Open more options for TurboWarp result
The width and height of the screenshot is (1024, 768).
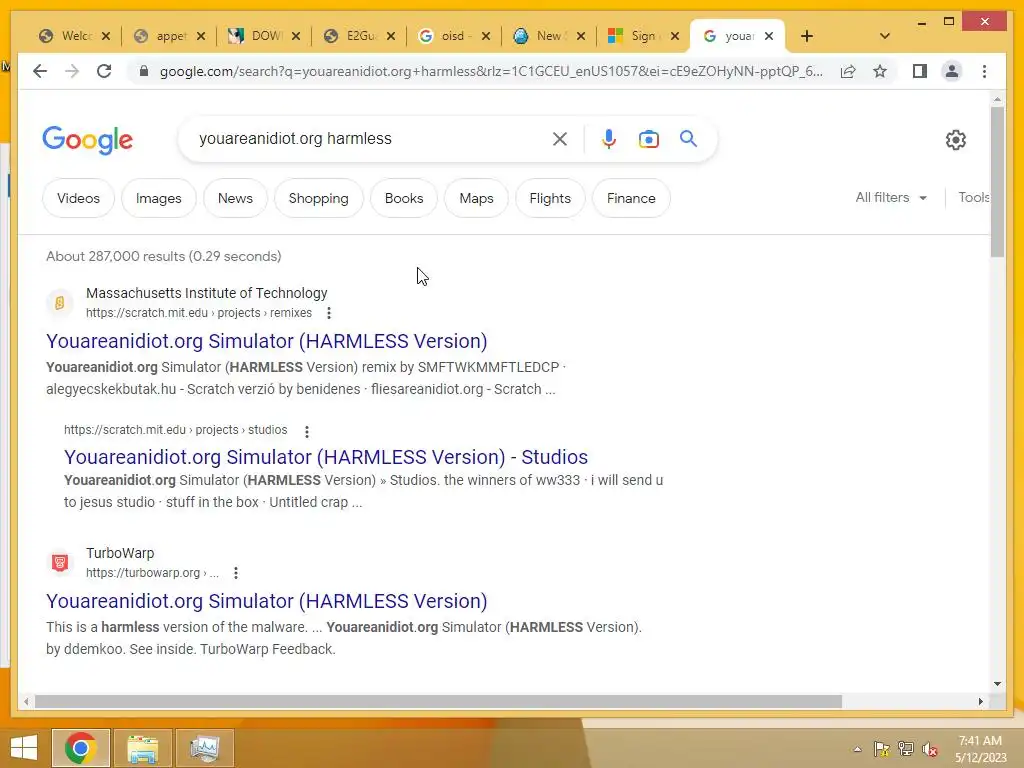[235, 573]
